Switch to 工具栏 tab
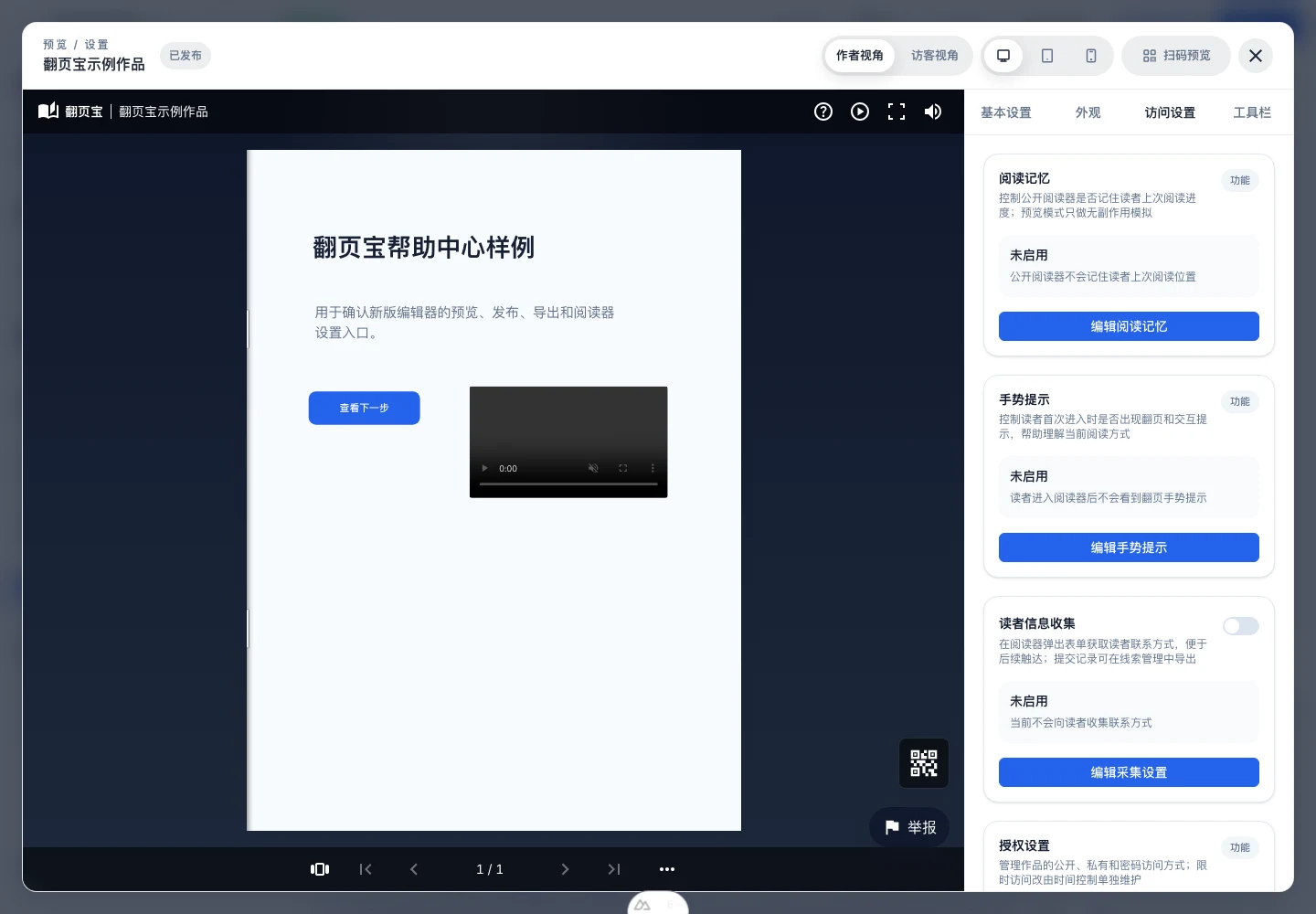 click(1252, 112)
